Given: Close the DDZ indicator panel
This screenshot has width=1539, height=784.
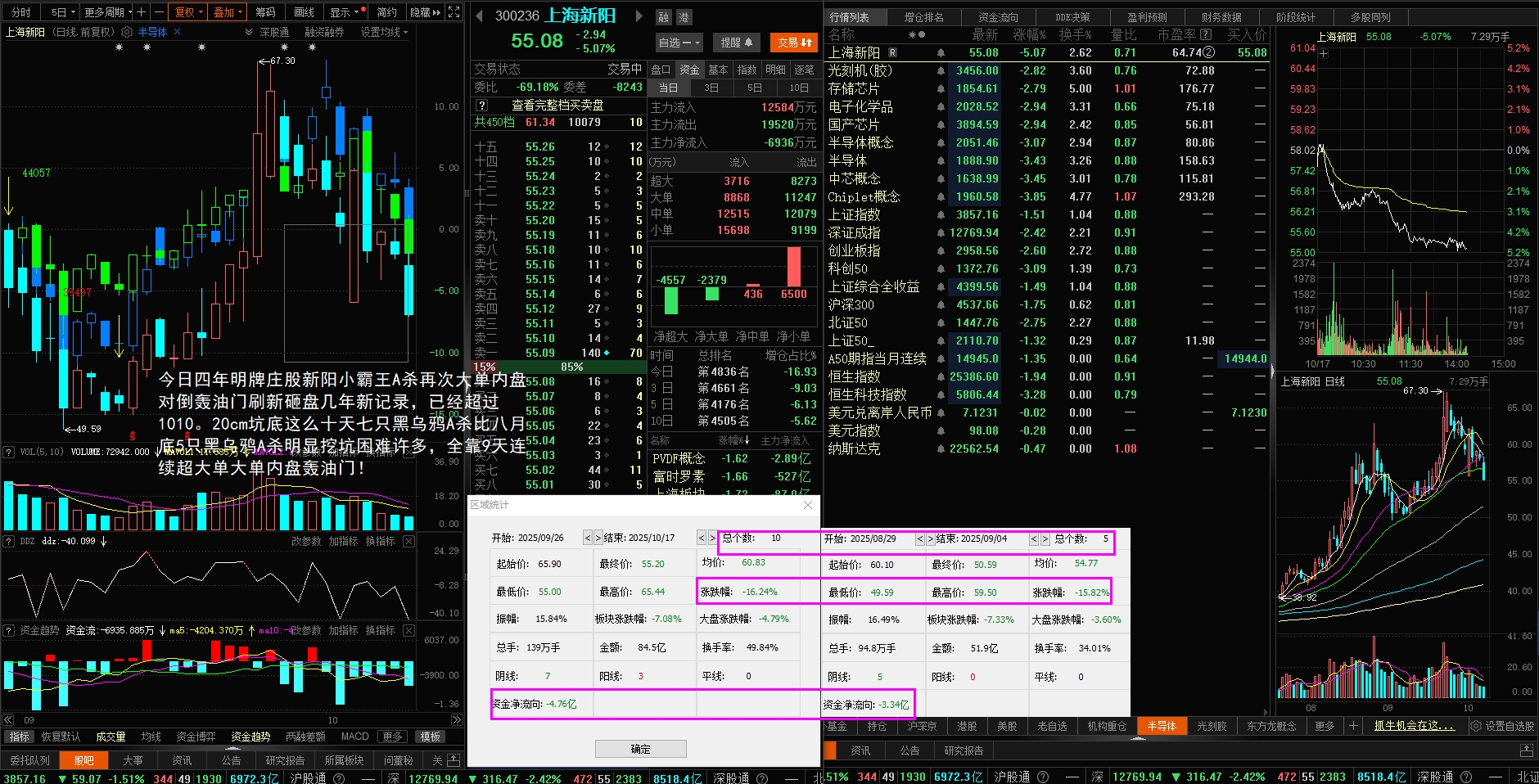Looking at the screenshot, I should pos(408,541).
